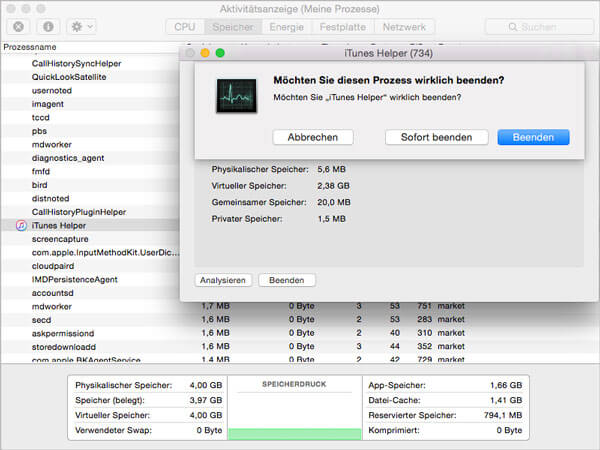600x450 pixels.
Task: Select the iTunes Helper process row
Action: pos(90,225)
